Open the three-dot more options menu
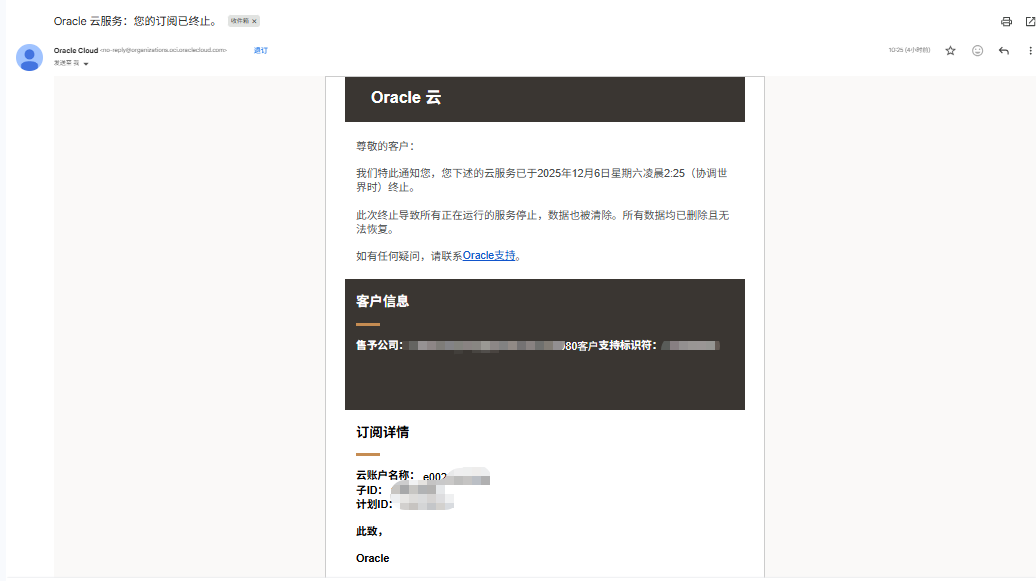 click(1030, 50)
